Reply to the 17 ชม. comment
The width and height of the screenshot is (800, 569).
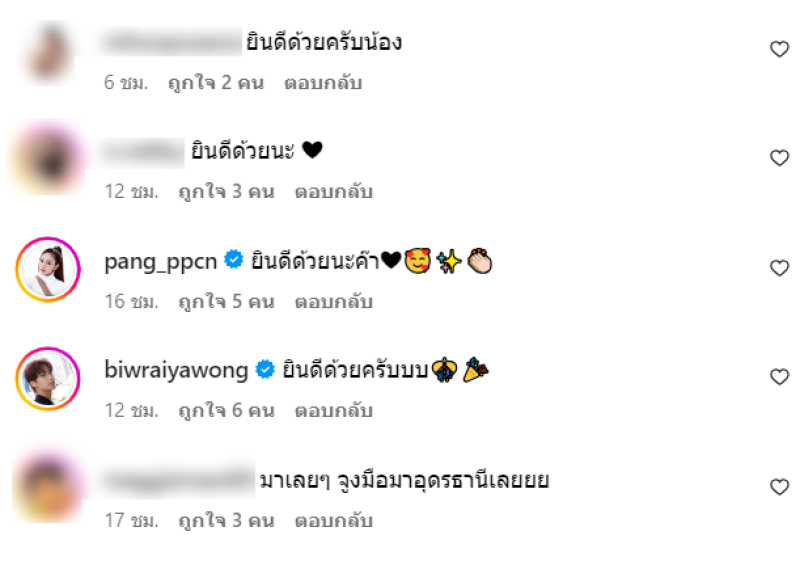pyautogui.click(x=334, y=521)
